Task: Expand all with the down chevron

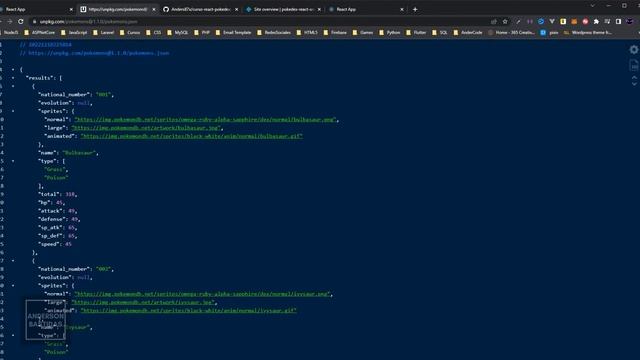Action: coord(634,84)
